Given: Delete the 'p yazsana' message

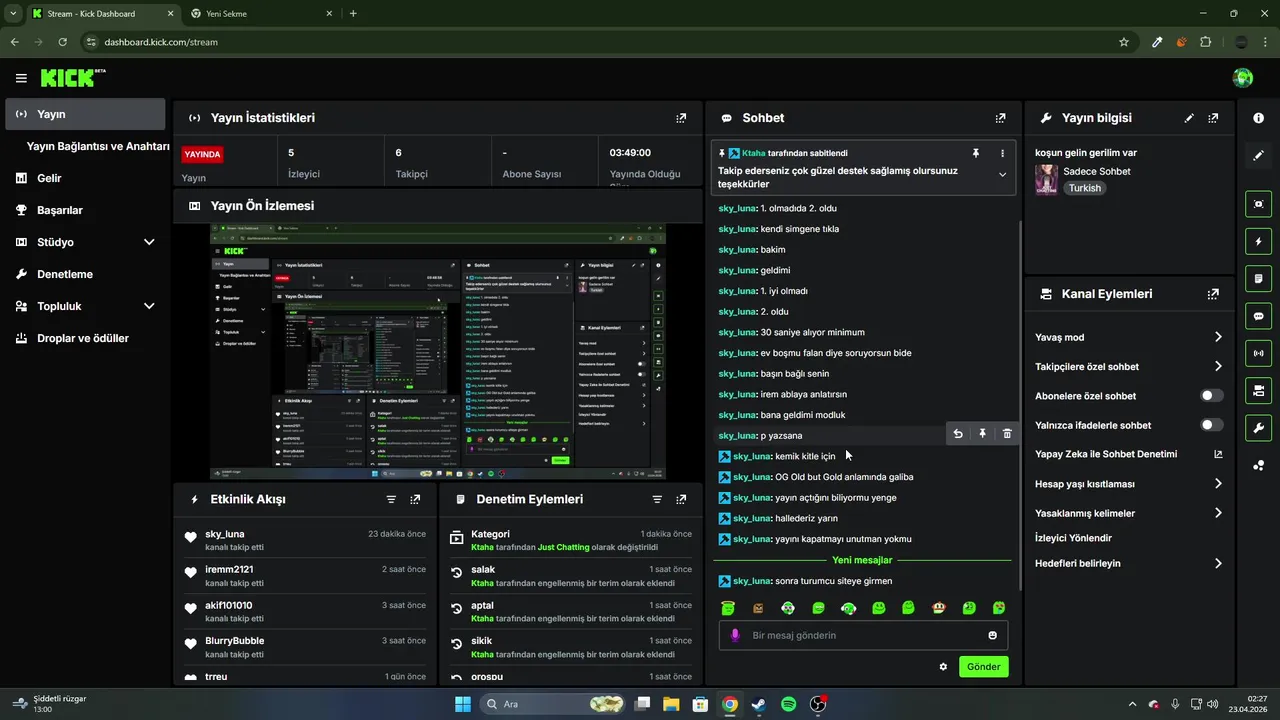Looking at the screenshot, I should tap(1007, 434).
